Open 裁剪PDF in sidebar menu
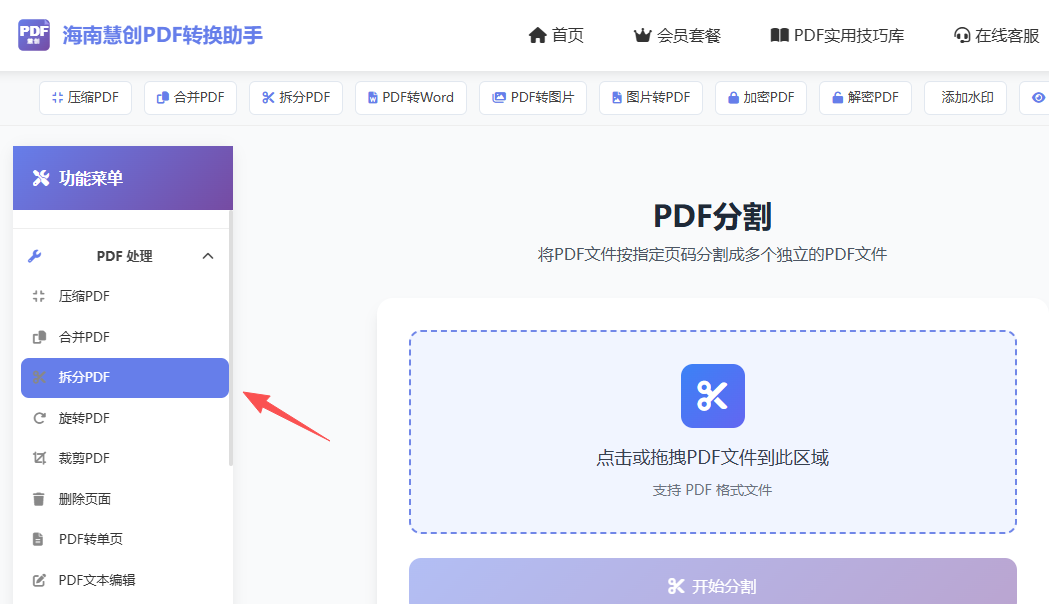This screenshot has width=1049, height=604. point(124,458)
